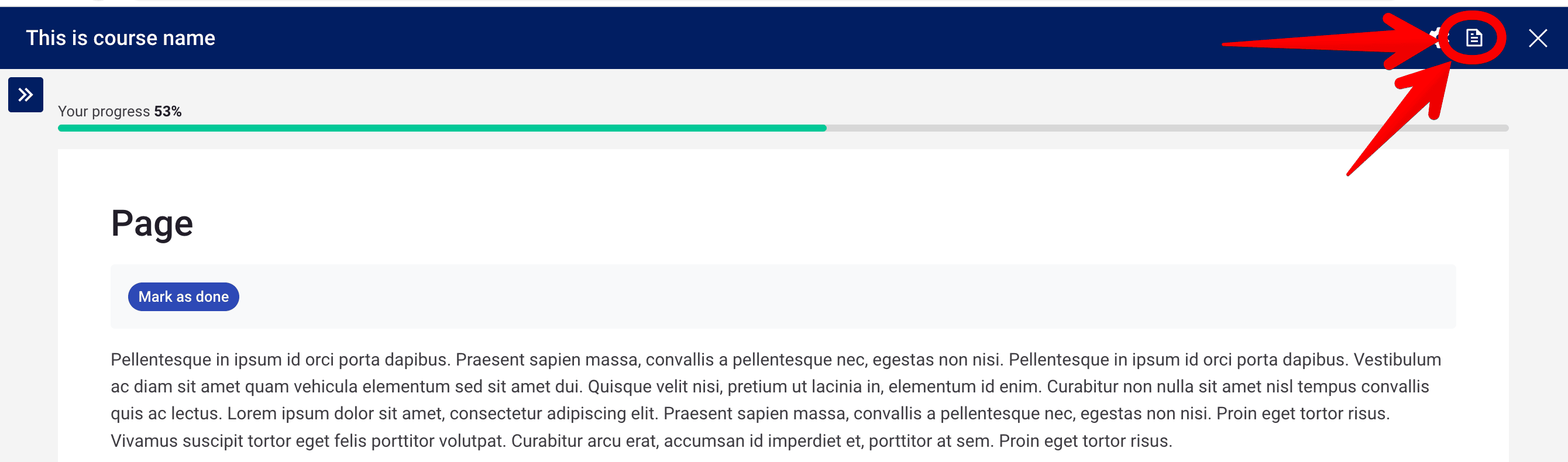Click the green filled part of progress bar

pyautogui.click(x=442, y=128)
